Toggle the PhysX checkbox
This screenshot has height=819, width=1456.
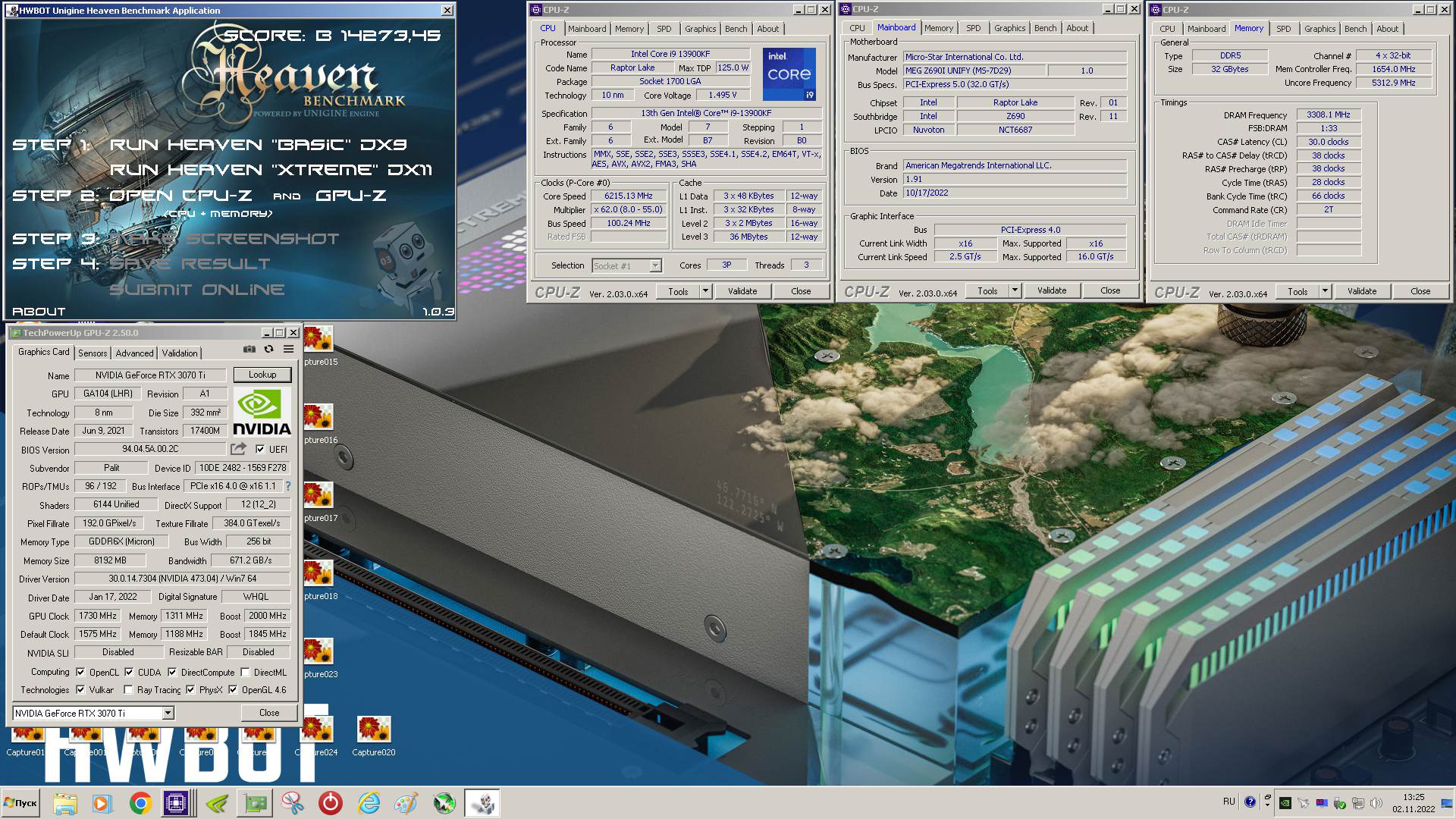tap(190, 689)
